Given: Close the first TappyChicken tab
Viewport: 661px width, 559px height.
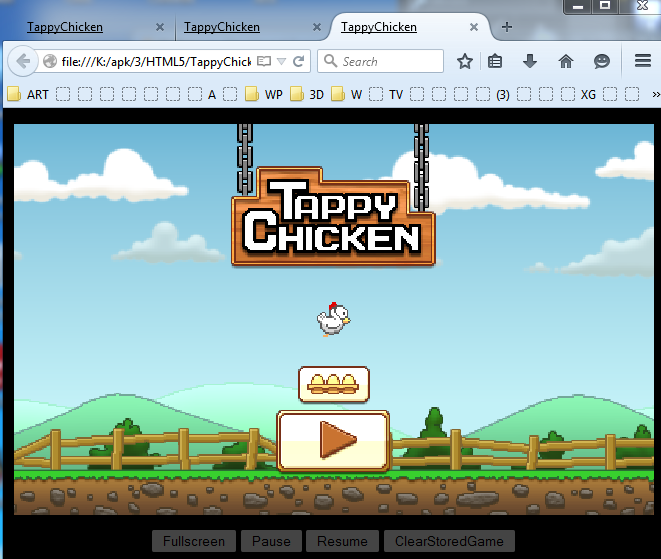Looking at the screenshot, I should coord(160,27).
